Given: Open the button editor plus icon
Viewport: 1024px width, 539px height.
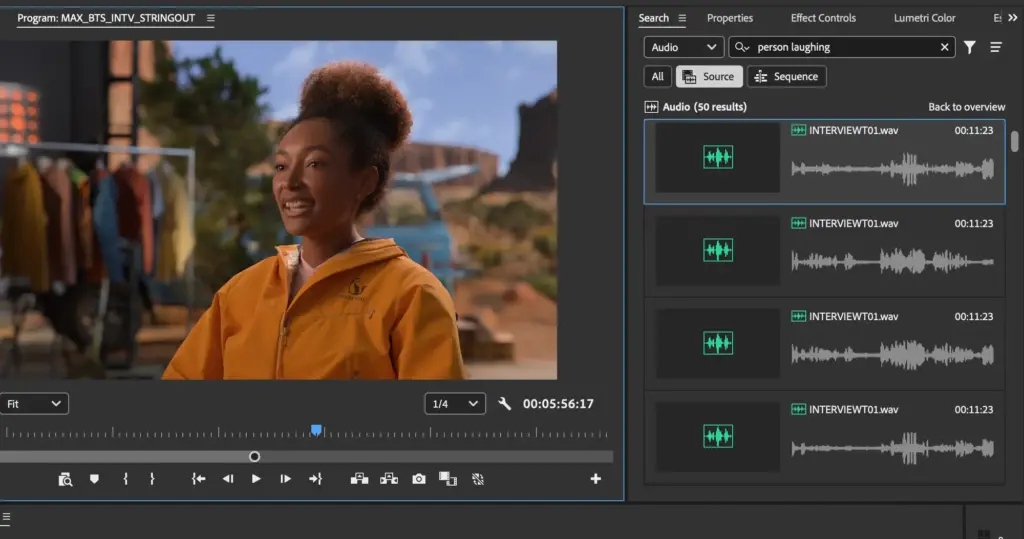Looking at the screenshot, I should 596,479.
